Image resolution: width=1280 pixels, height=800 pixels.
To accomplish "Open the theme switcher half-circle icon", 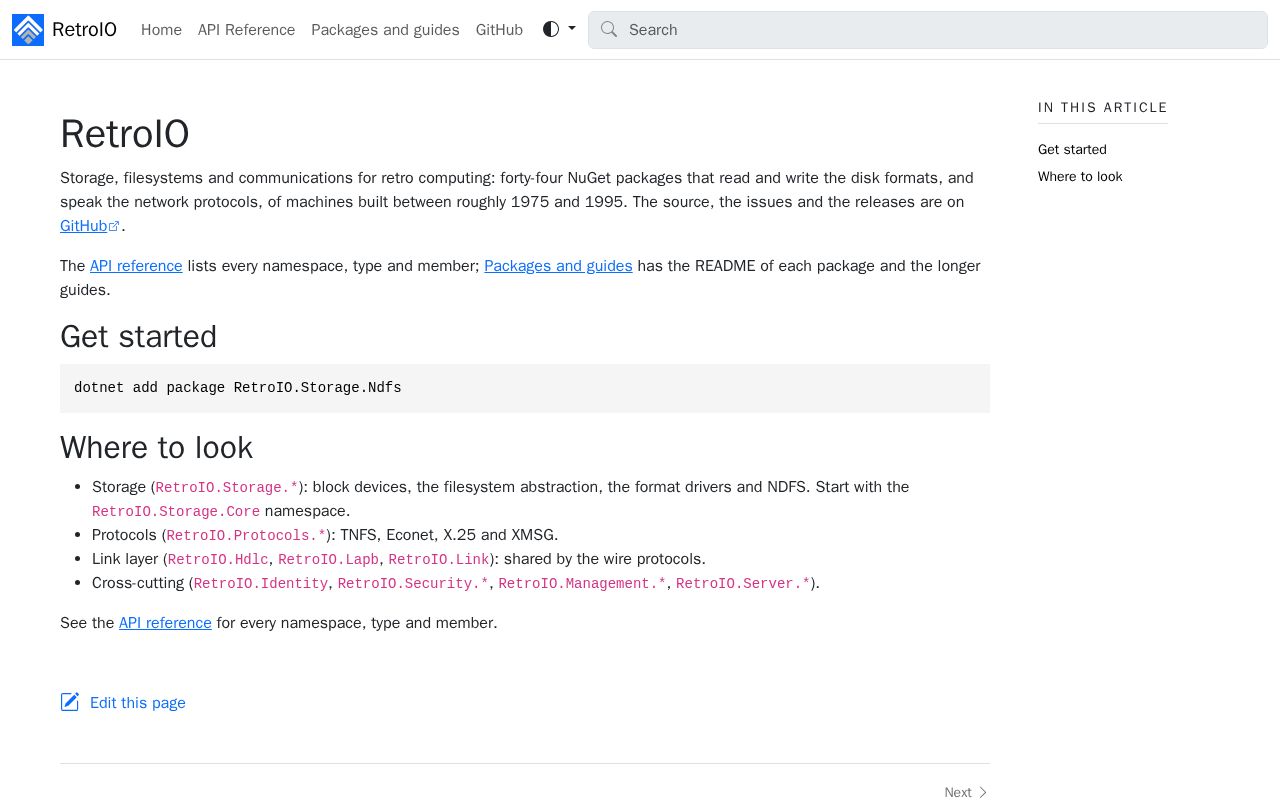I will [551, 29].
